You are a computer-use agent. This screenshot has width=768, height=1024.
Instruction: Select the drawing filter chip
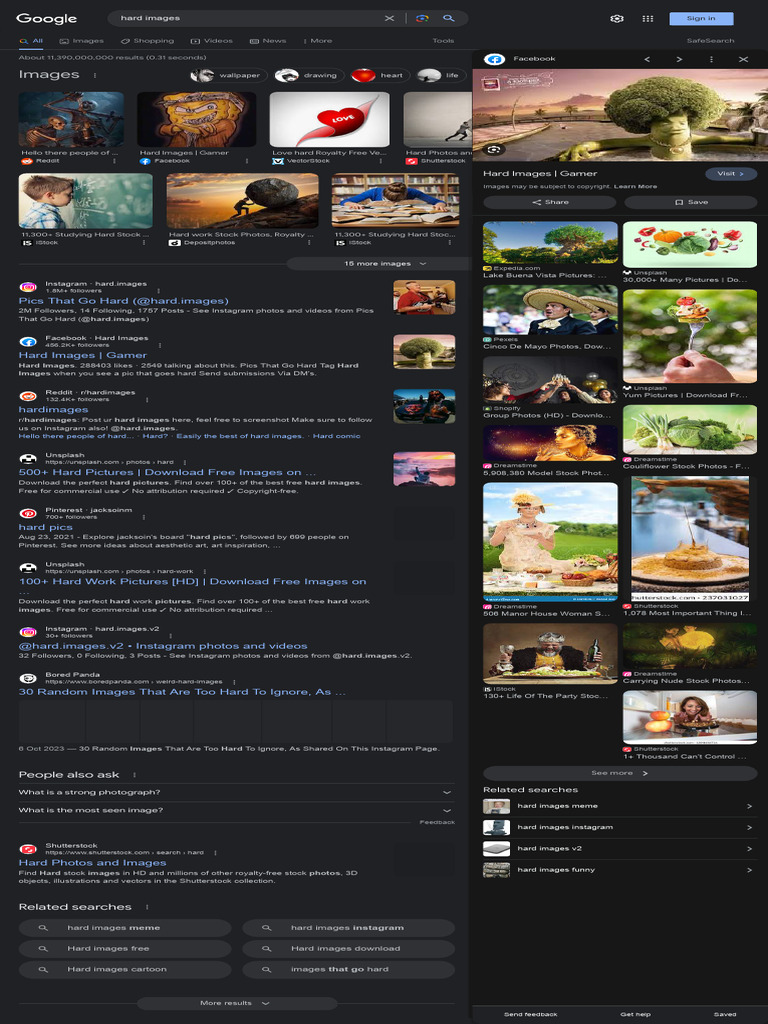click(310, 75)
